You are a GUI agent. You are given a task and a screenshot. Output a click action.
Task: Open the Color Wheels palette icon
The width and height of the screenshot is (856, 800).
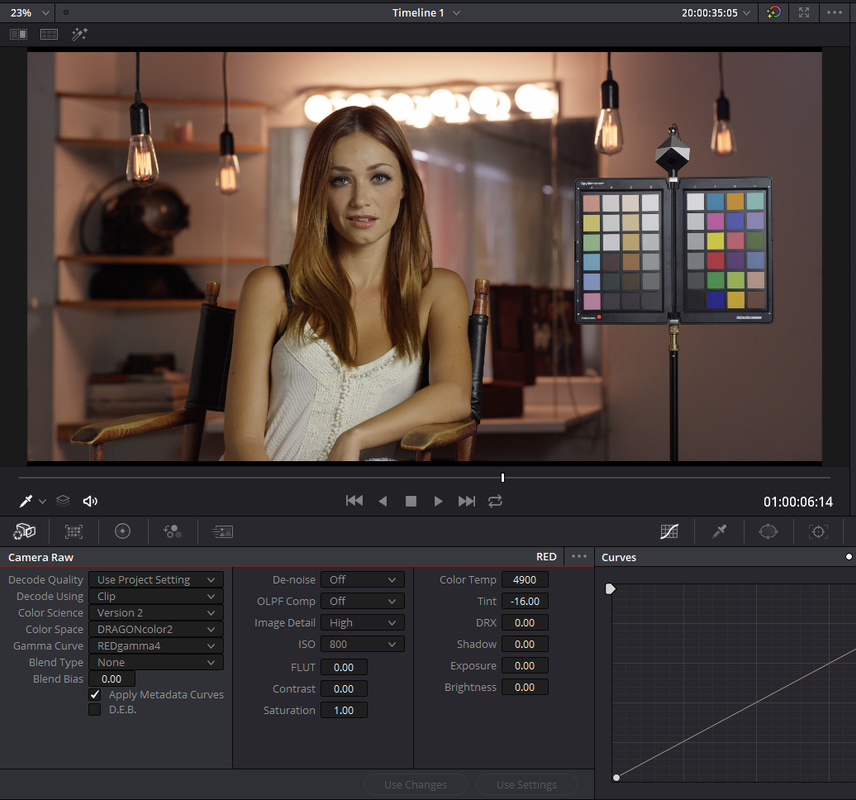(122, 531)
